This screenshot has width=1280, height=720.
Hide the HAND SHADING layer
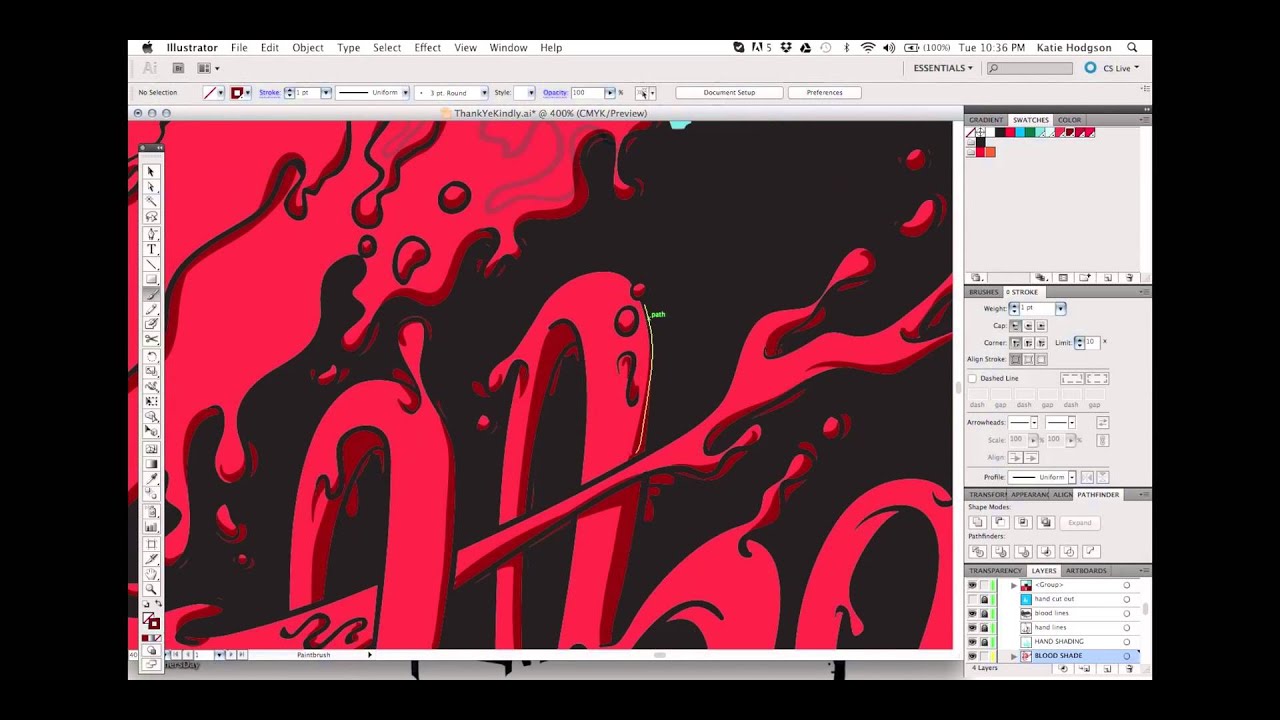972,641
